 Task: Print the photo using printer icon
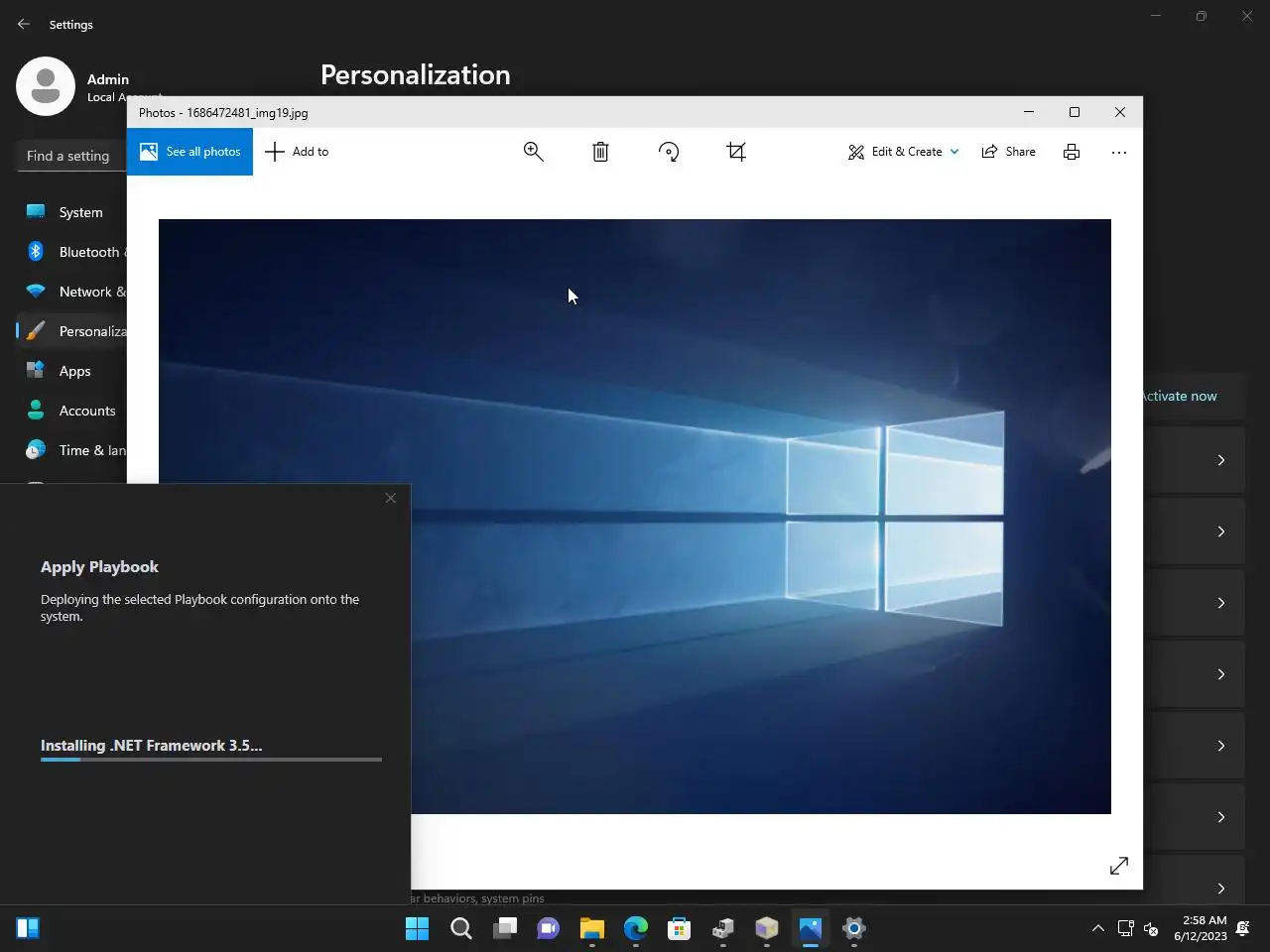1072,152
